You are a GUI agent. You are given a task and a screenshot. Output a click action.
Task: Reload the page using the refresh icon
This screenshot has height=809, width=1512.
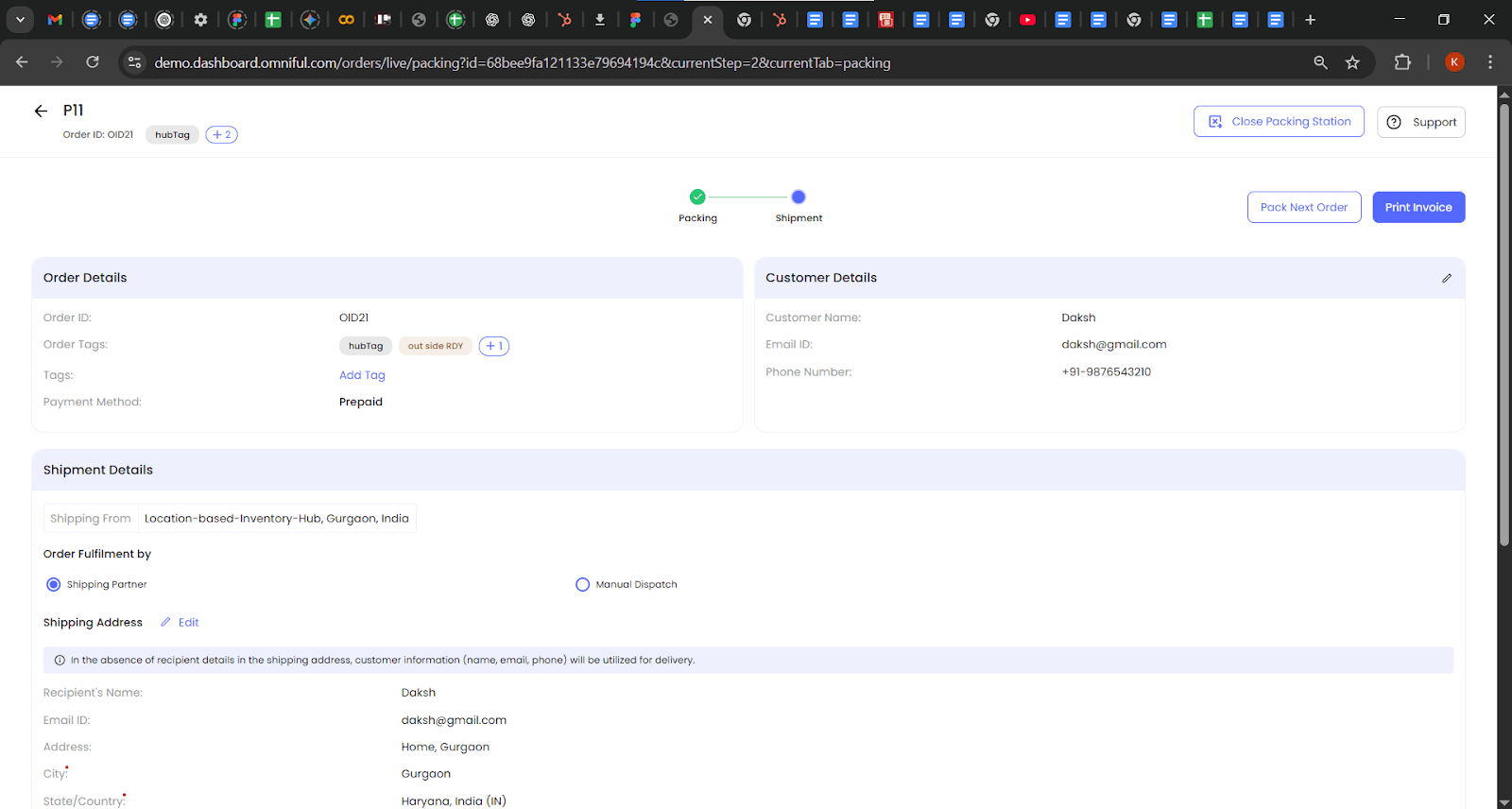[x=93, y=62]
